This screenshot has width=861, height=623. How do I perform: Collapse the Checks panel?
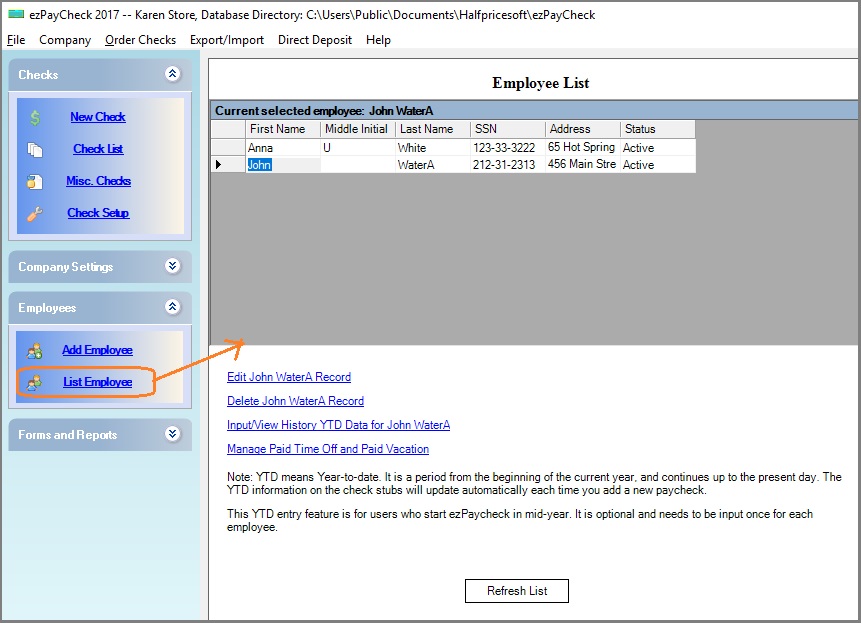click(x=172, y=74)
